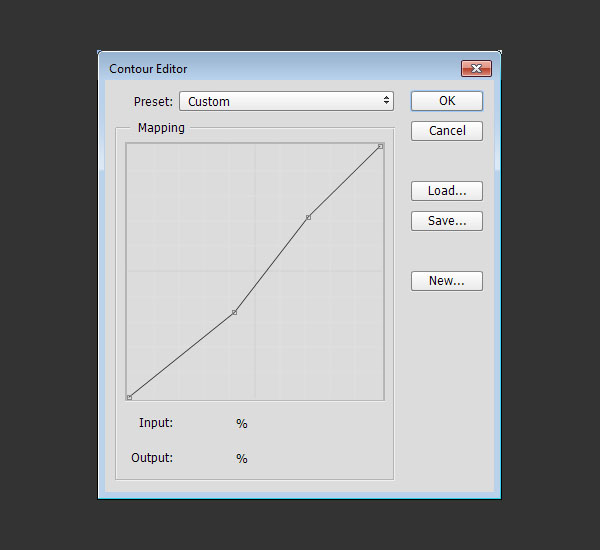Select the lower-middle point on the curve
The image size is (600, 550).
pos(234,313)
